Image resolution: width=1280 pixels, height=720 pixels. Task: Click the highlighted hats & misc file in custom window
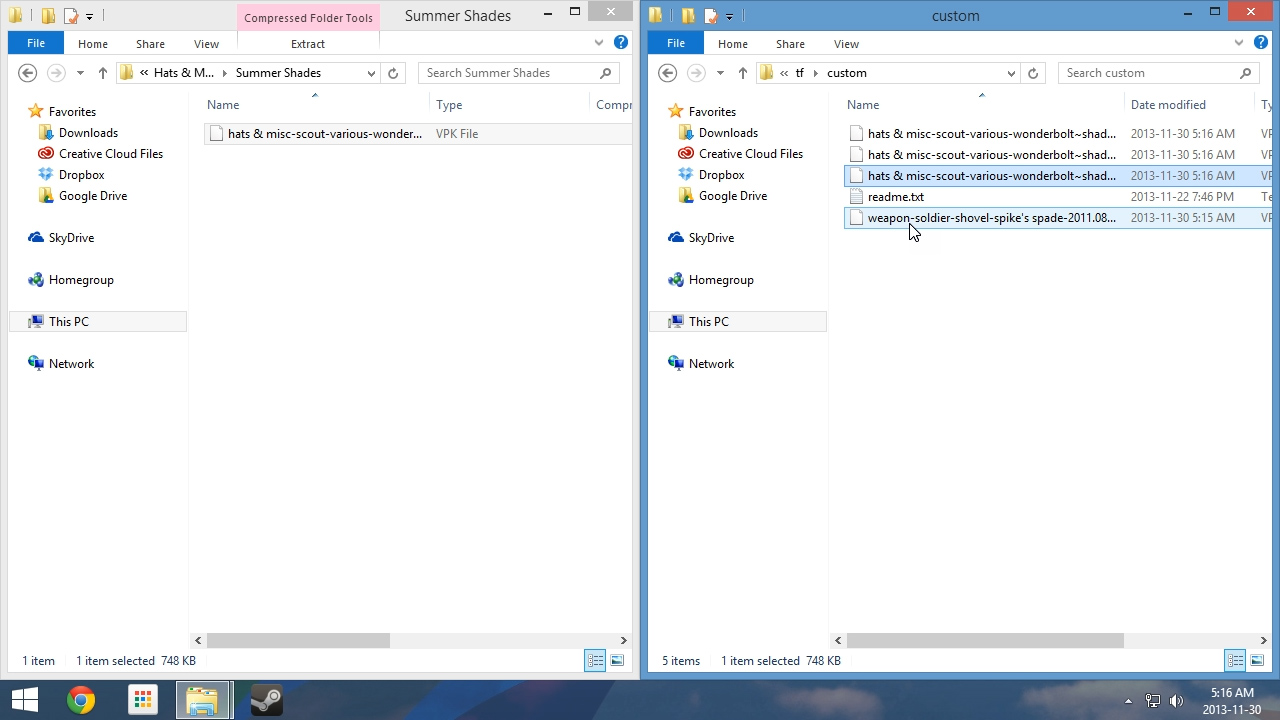coord(1058,176)
